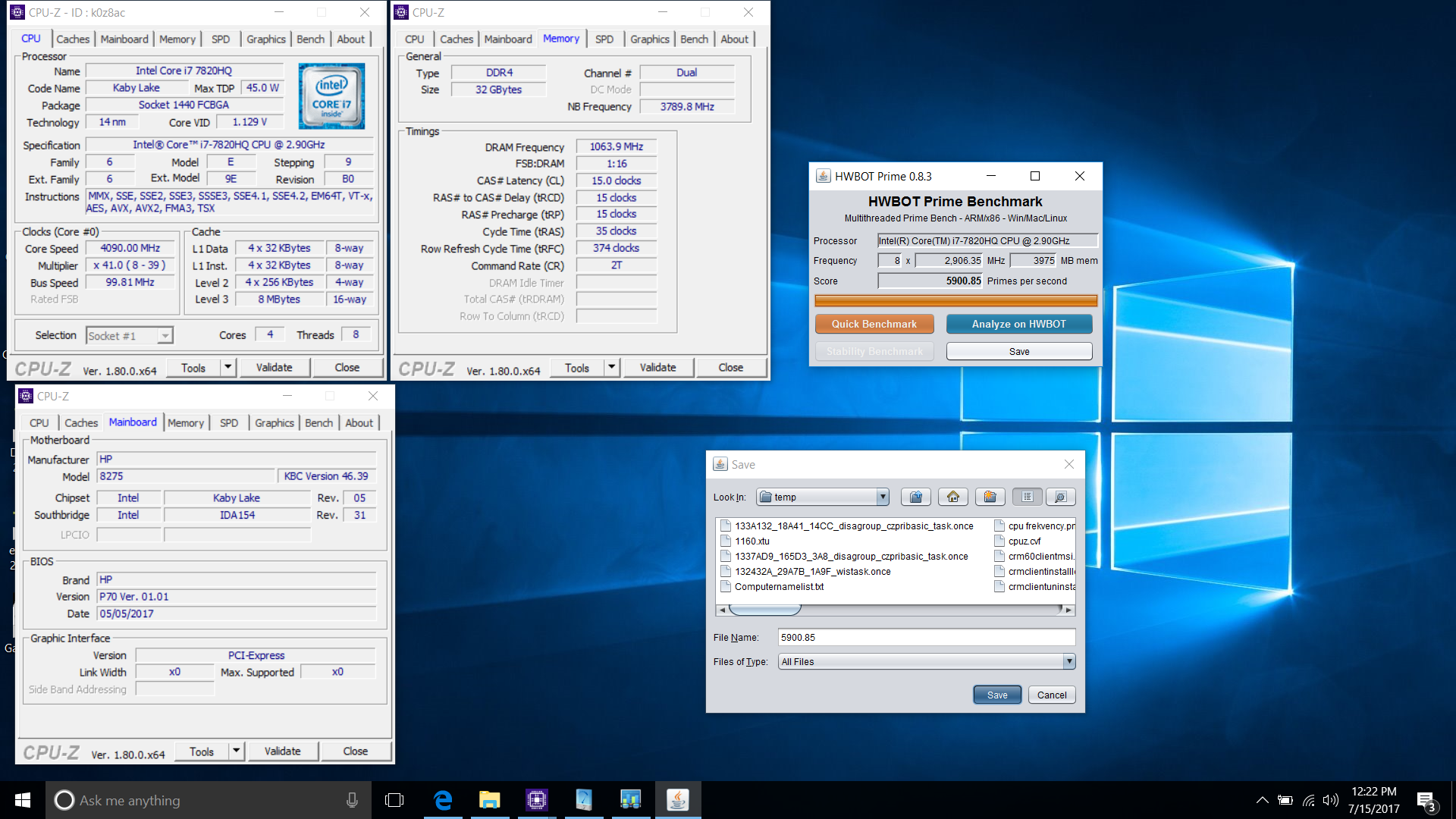The image size is (1456, 819).
Task: Select Computernamelist.txt in file list
Action: tap(779, 586)
